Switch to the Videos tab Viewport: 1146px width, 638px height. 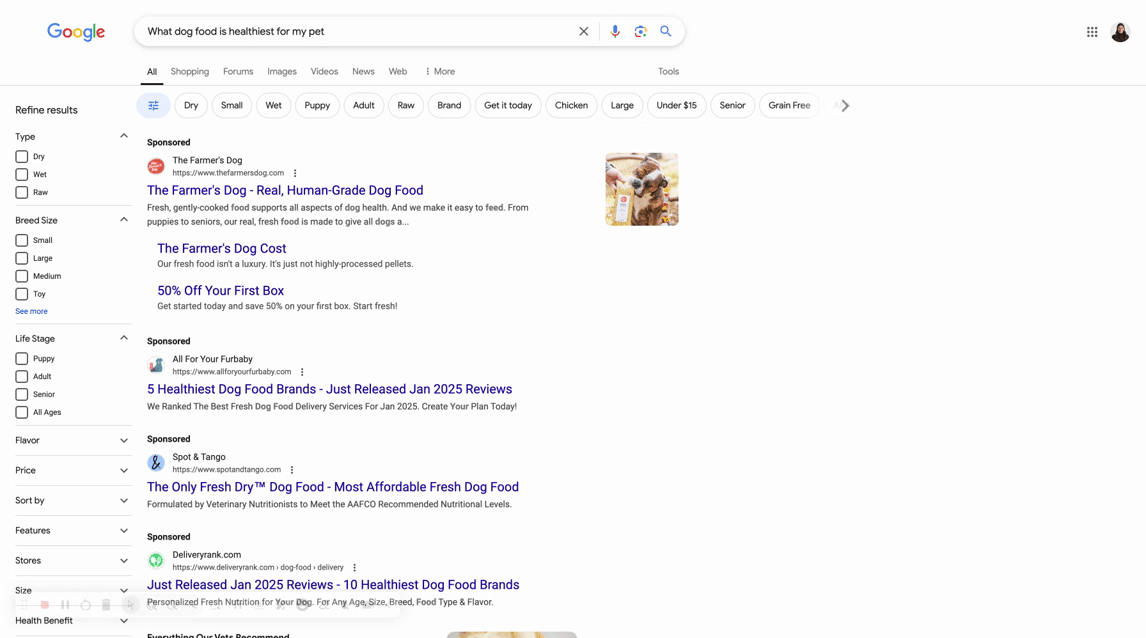point(324,72)
